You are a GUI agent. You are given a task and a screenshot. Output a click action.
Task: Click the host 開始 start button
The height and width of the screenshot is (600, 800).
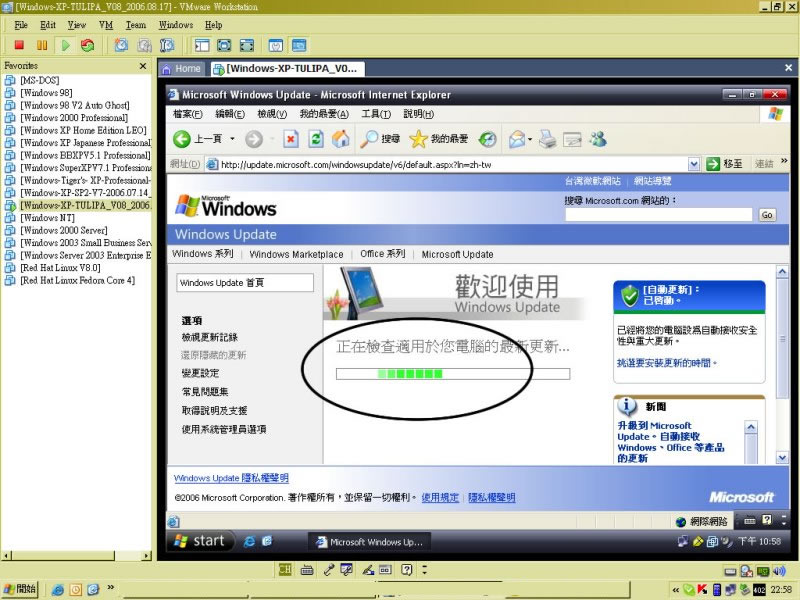click(x=21, y=589)
